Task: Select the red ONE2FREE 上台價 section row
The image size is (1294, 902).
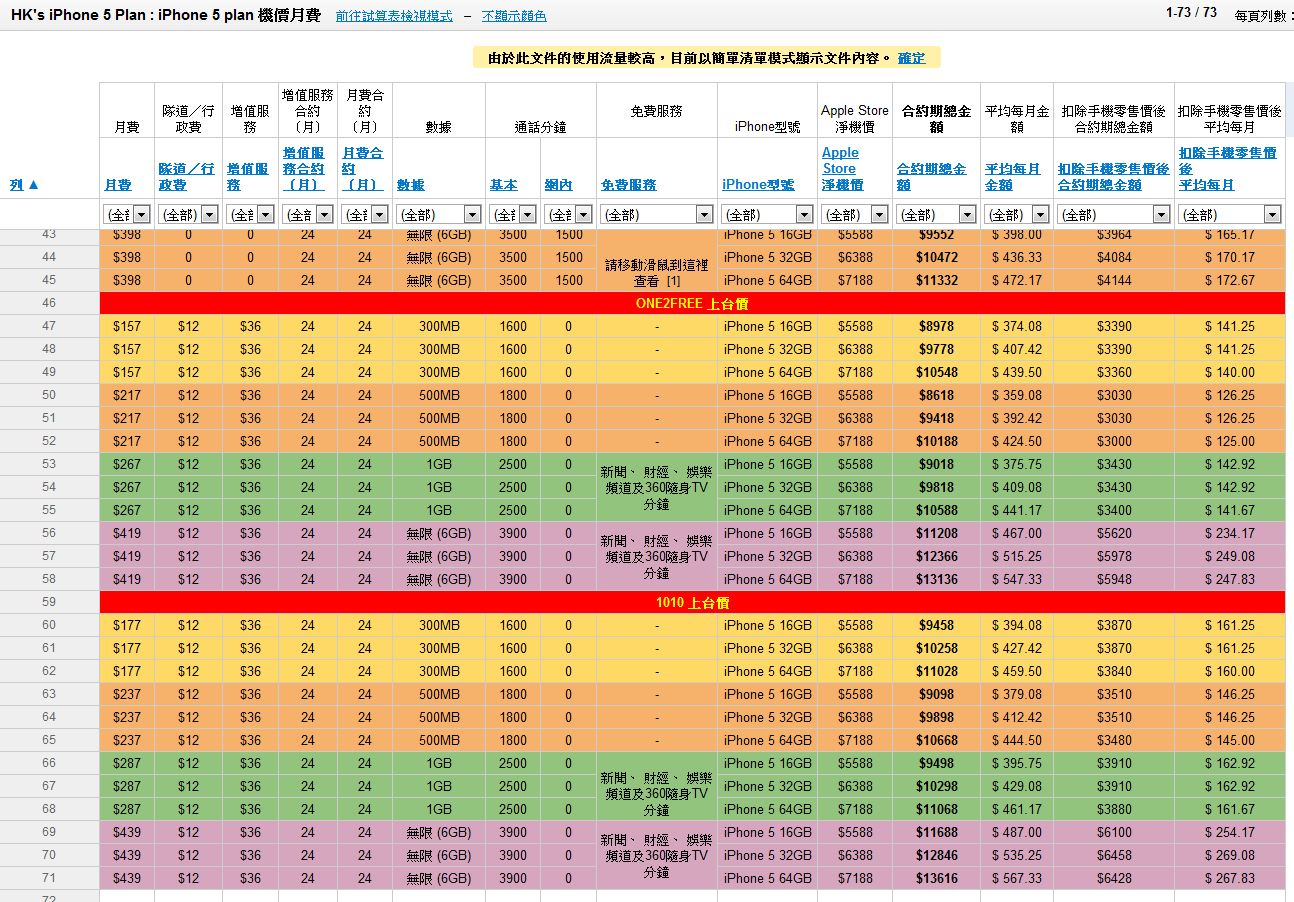Action: [692, 303]
